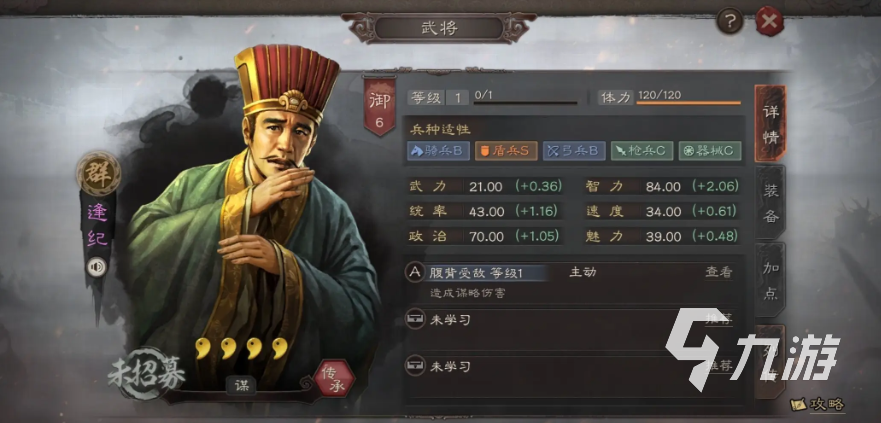Open the help question mark icon
The image size is (881, 423).
(x=730, y=22)
